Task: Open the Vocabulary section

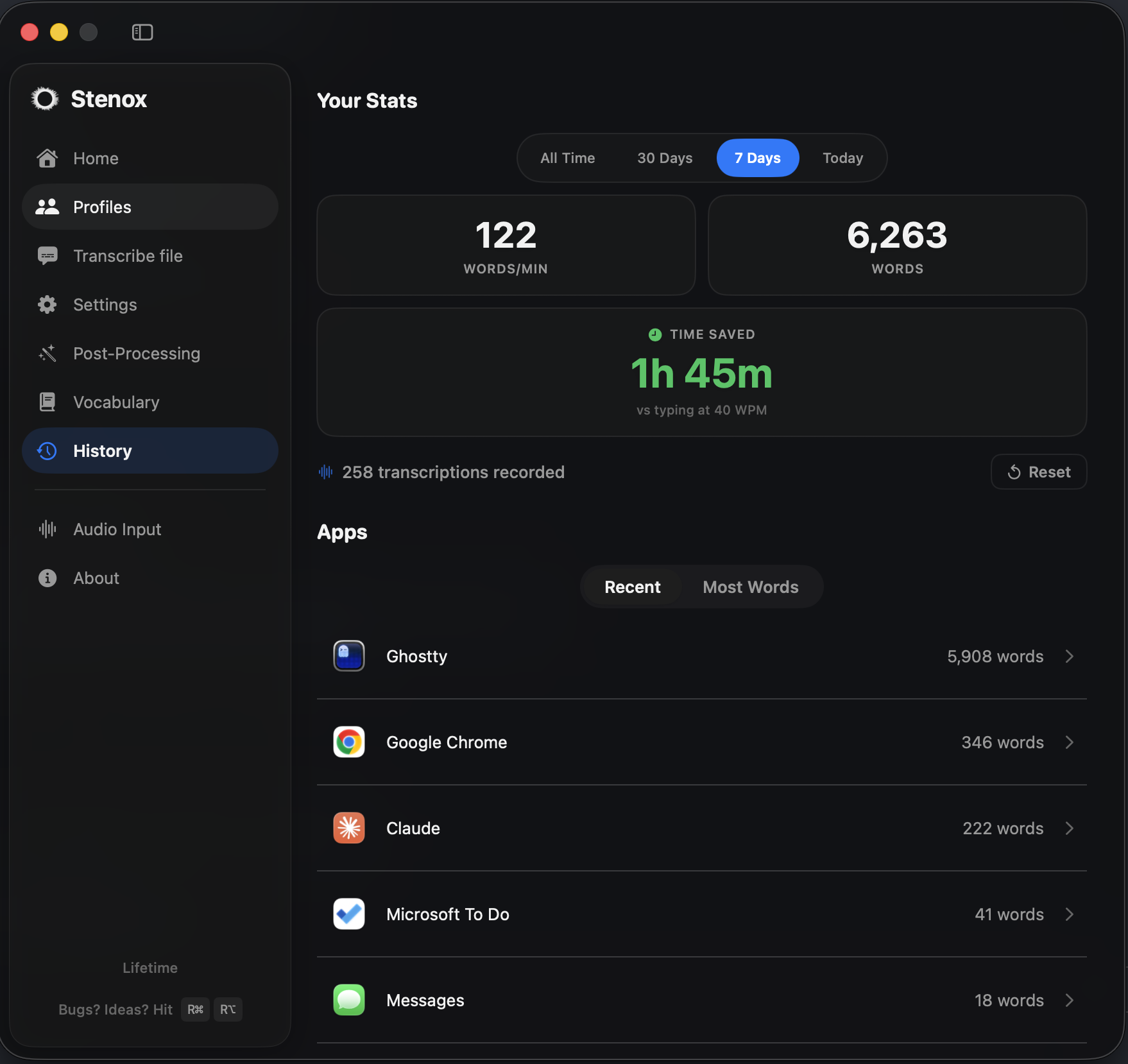Action: [x=150, y=402]
